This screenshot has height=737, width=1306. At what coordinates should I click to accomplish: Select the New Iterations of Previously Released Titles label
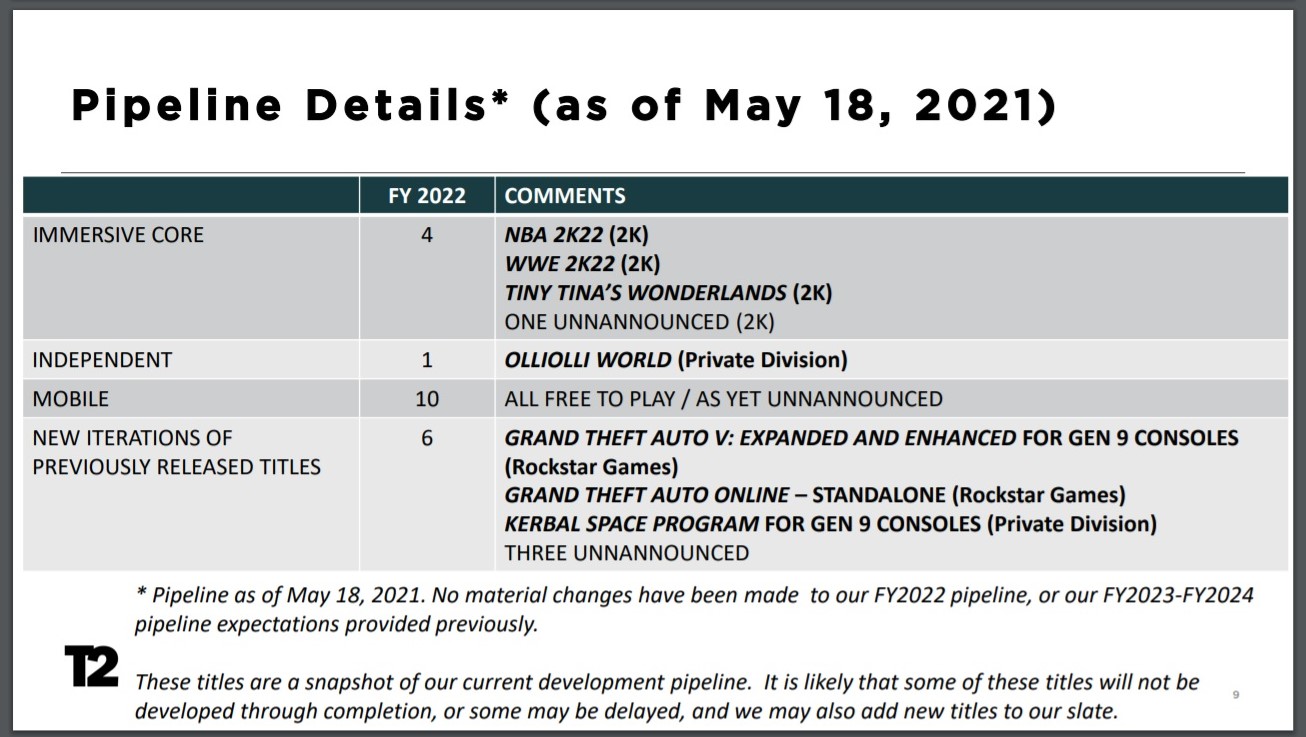[176, 452]
